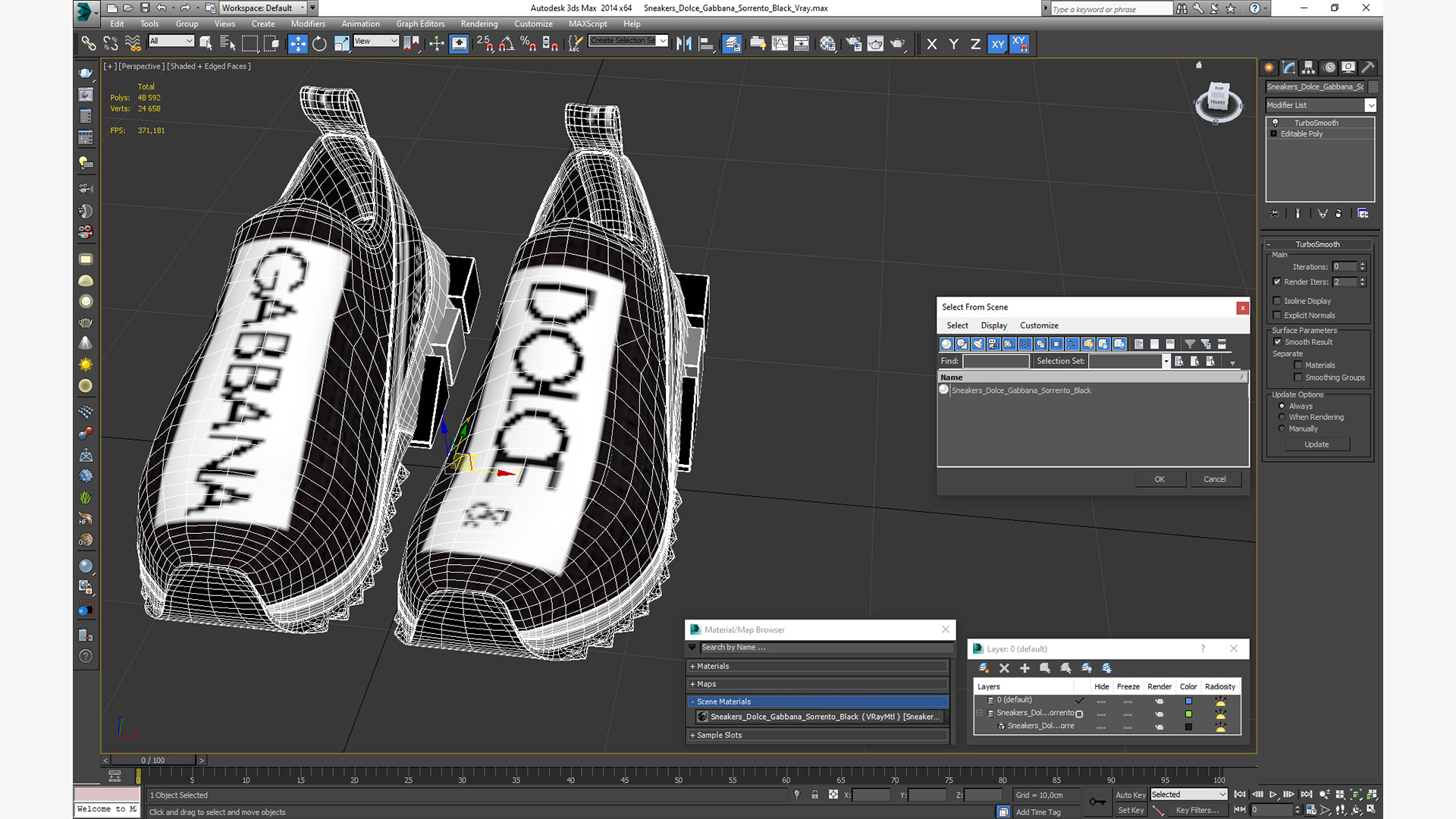Go to End of animation
The image size is (1456, 819).
[1307, 795]
